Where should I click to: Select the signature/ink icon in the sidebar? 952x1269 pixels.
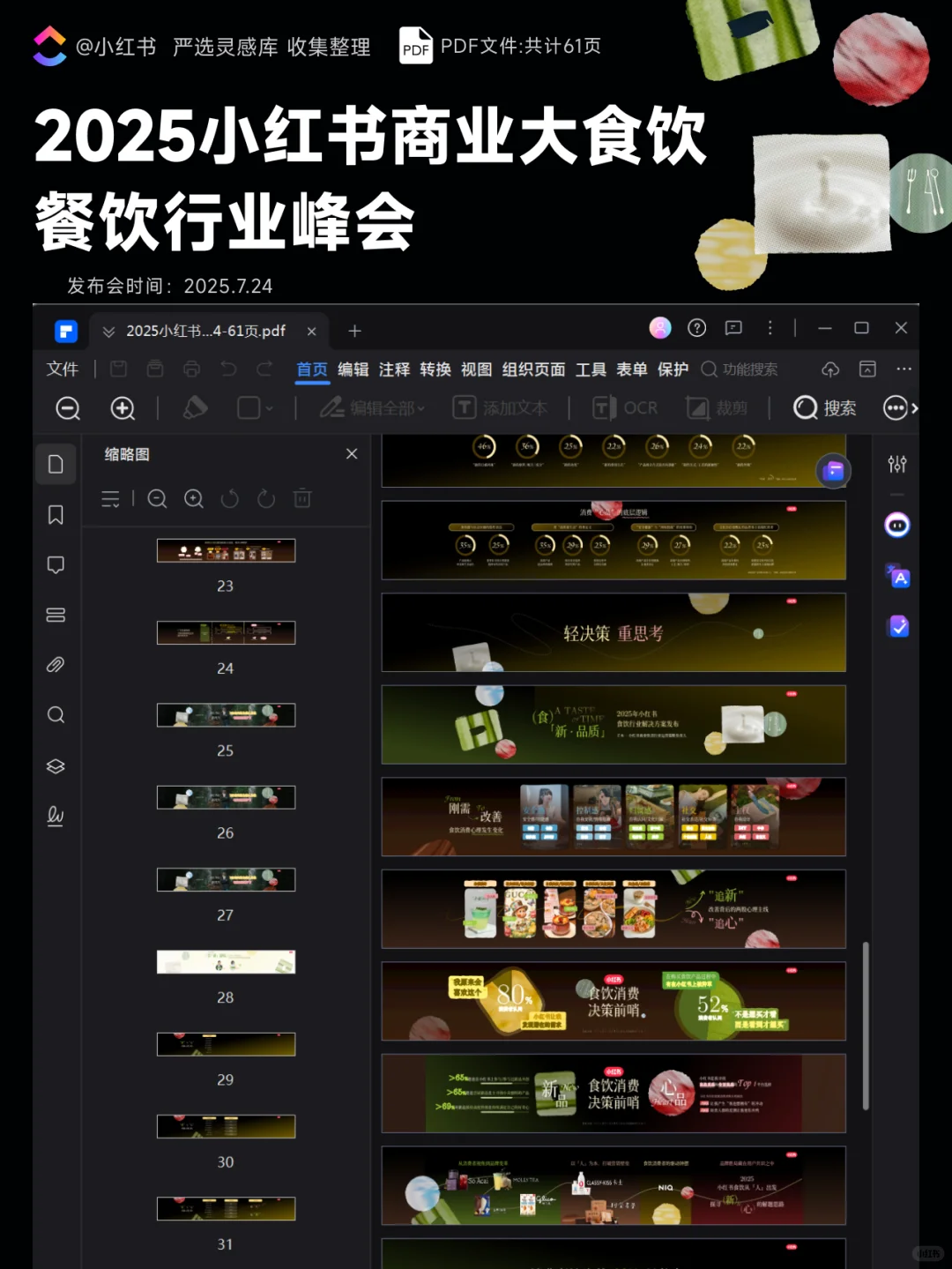pos(56,816)
